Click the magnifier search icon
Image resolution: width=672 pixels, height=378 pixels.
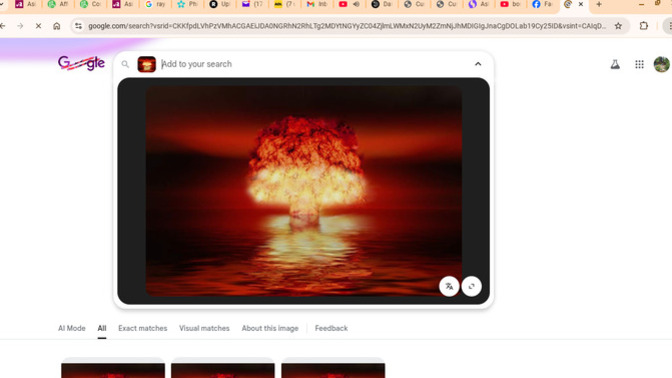pos(125,64)
